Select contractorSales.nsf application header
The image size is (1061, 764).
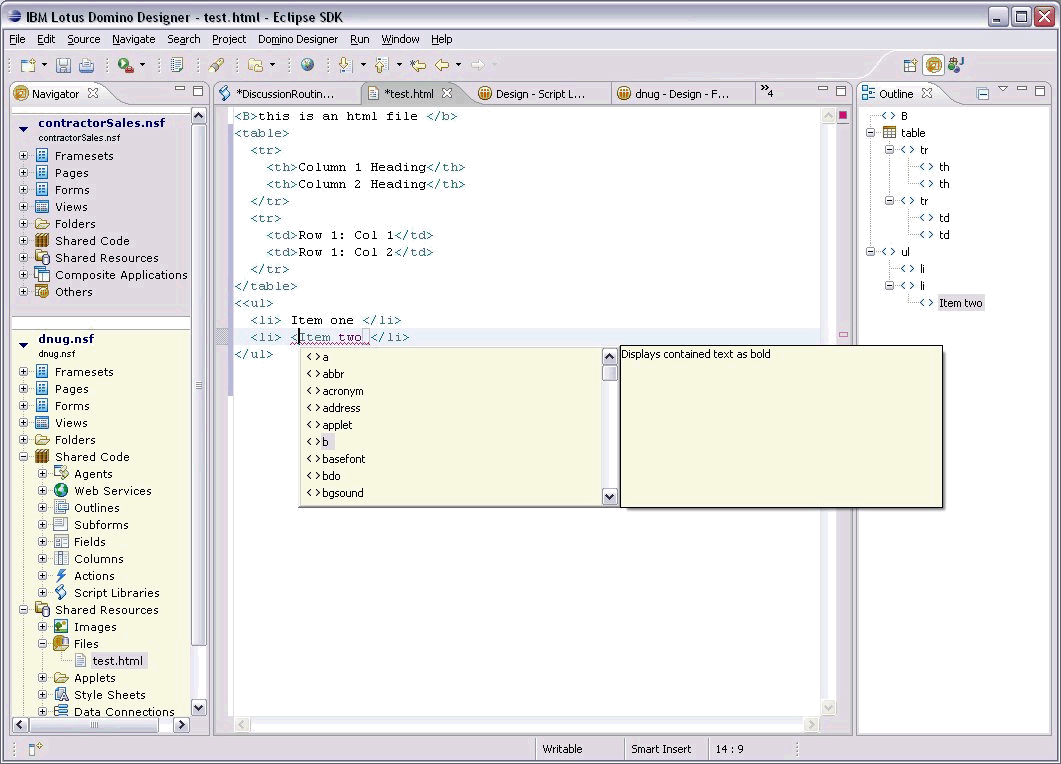[x=101, y=122]
